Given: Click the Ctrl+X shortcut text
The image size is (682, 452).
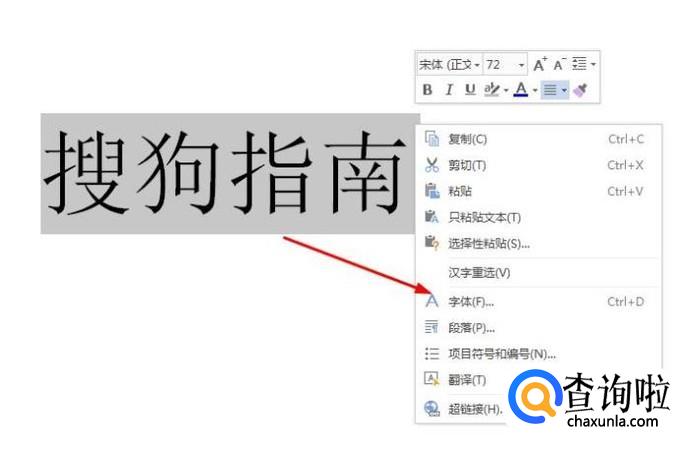Looking at the screenshot, I should click(x=625, y=165).
